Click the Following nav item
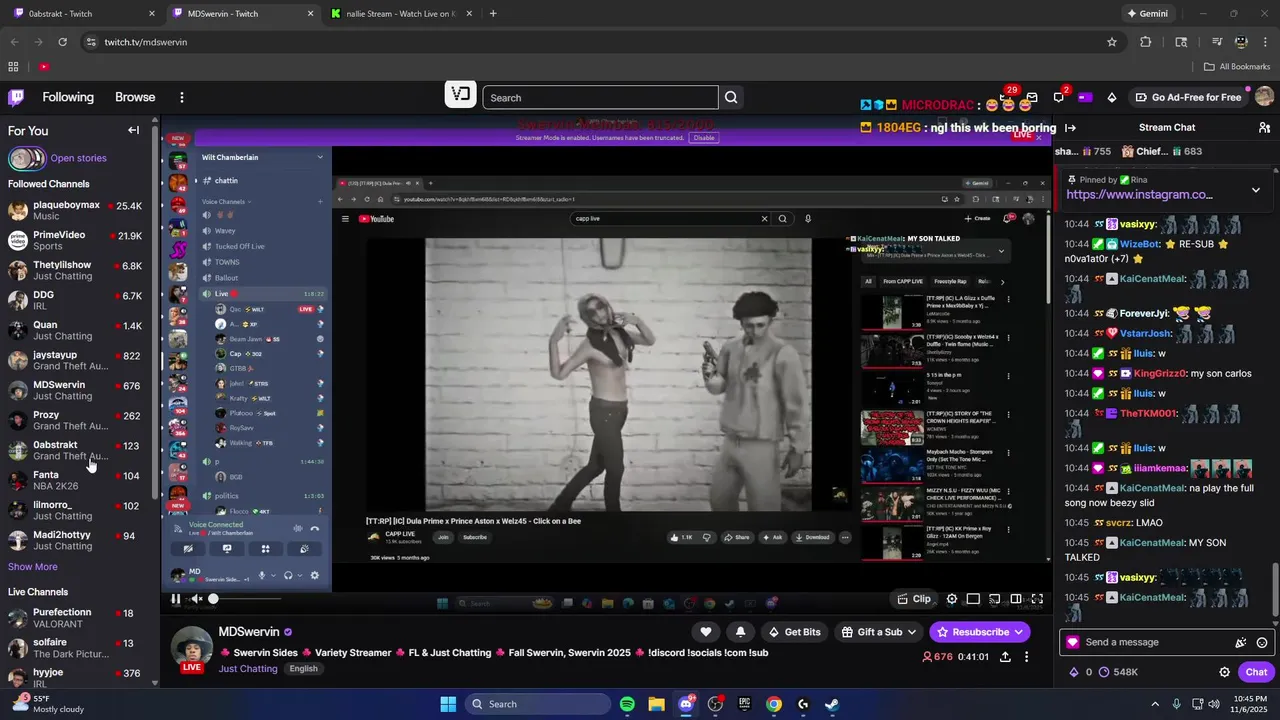The height and width of the screenshot is (720, 1280). point(68,97)
